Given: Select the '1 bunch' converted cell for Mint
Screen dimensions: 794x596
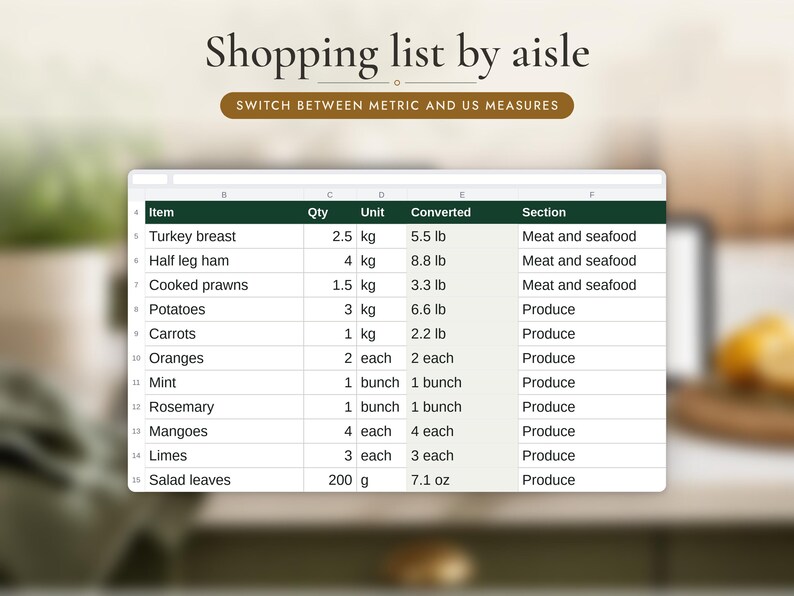Looking at the screenshot, I should [462, 382].
